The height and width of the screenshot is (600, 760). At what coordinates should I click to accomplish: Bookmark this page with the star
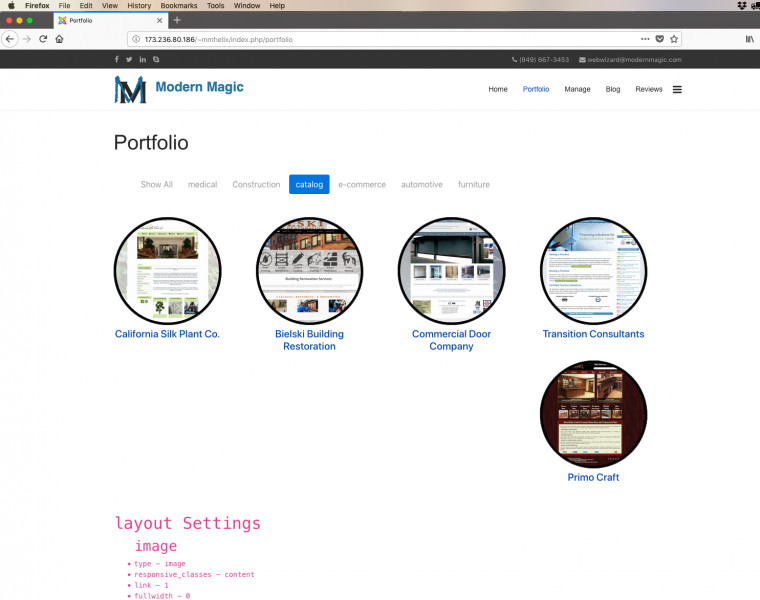pyautogui.click(x=674, y=39)
